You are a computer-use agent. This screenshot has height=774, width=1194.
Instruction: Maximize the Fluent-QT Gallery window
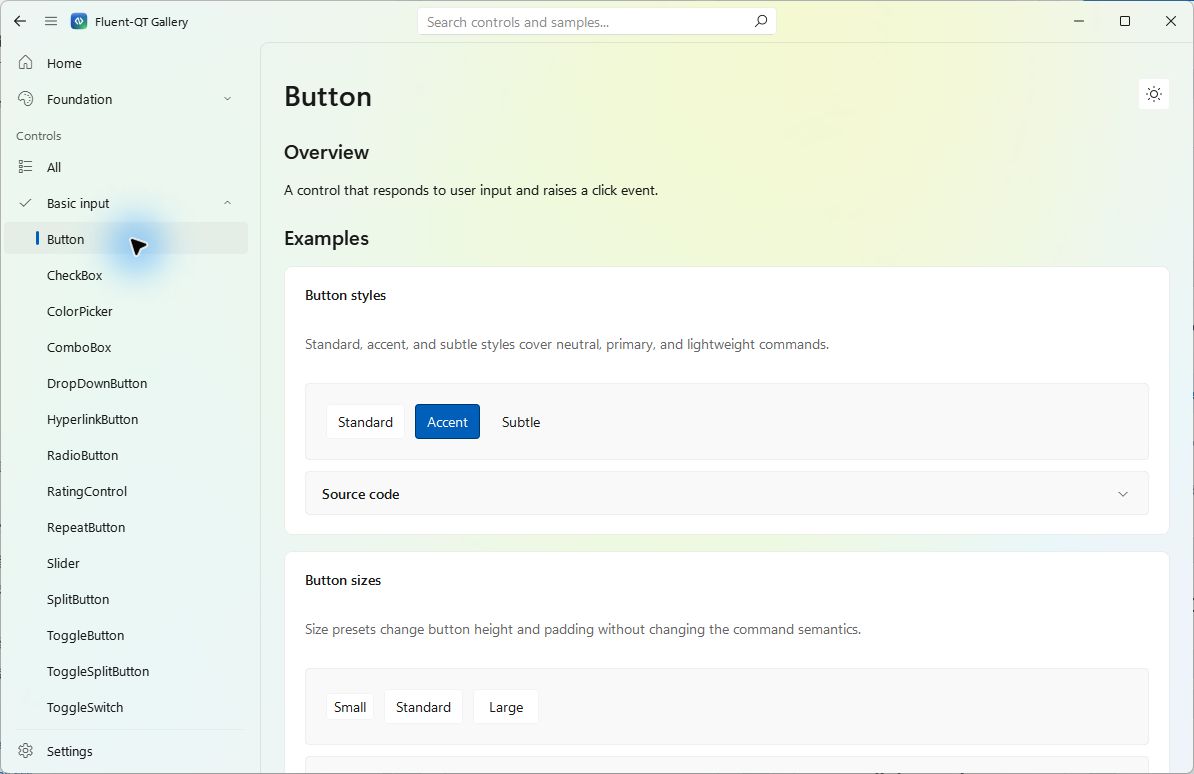pos(1125,21)
